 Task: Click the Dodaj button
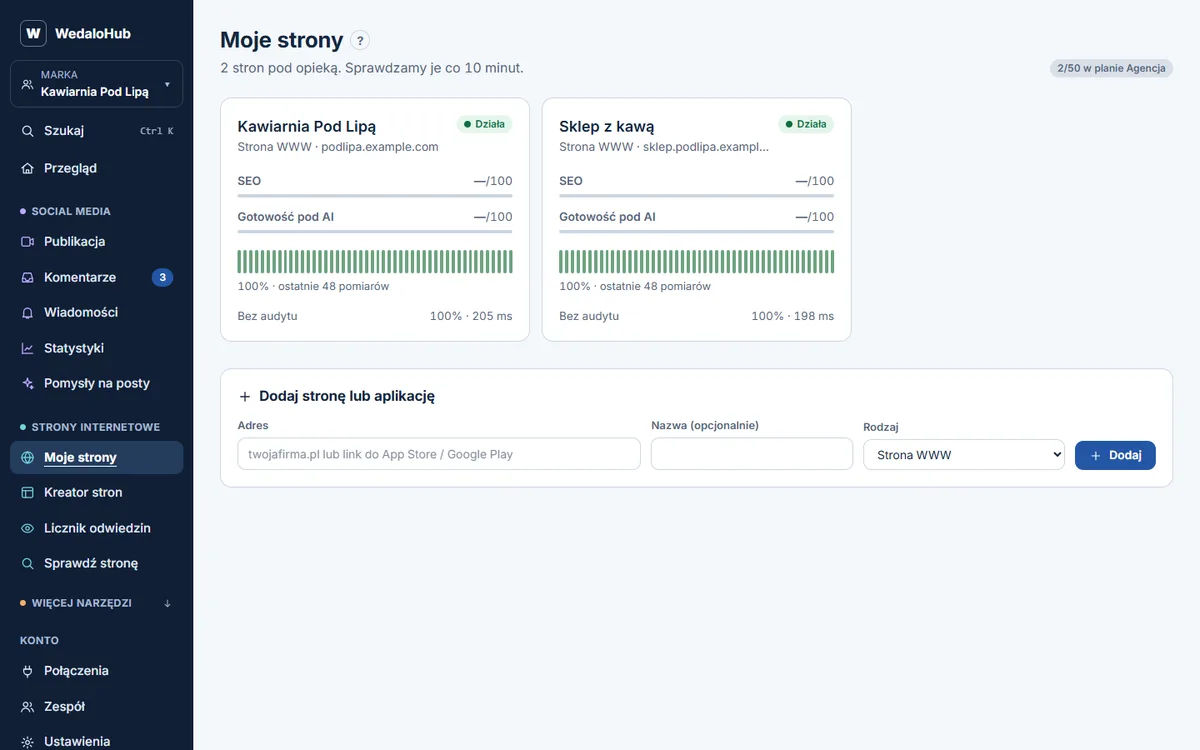point(1115,455)
